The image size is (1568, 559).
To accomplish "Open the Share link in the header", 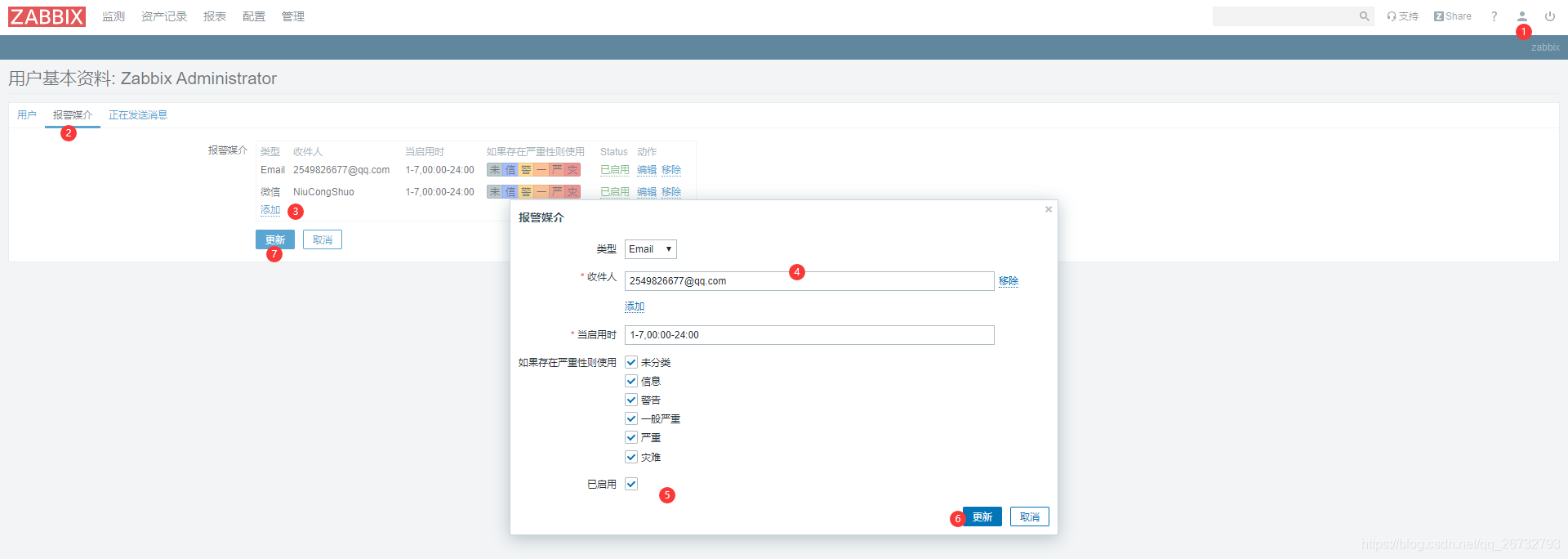I will point(1453,16).
